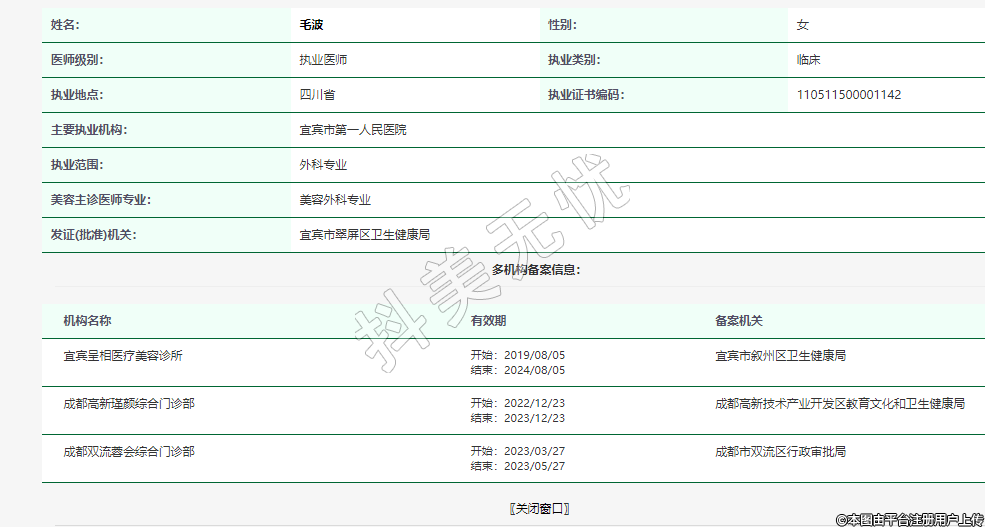The height and width of the screenshot is (527, 985).
Task: Click the name value 毛波
Action: (x=311, y=25)
